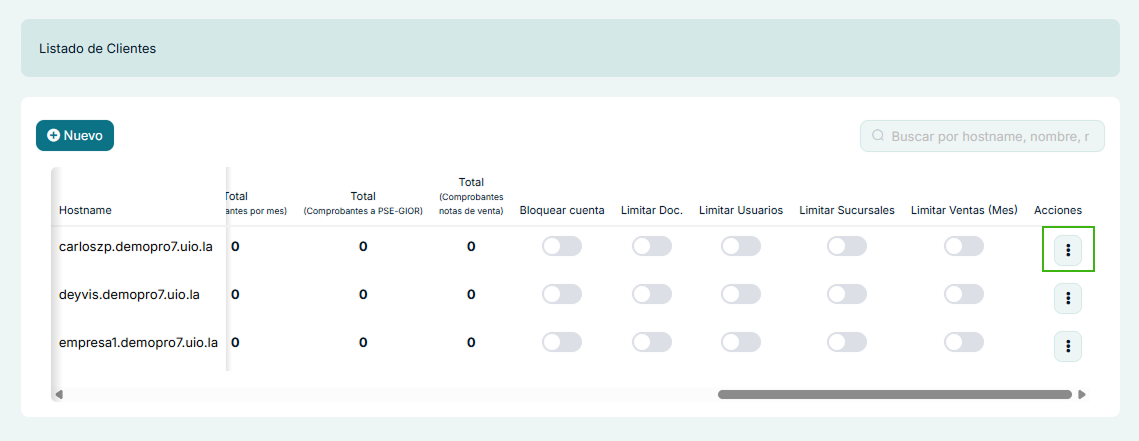Click the left scroll arrow of table
1139x441 pixels.
tap(59, 394)
